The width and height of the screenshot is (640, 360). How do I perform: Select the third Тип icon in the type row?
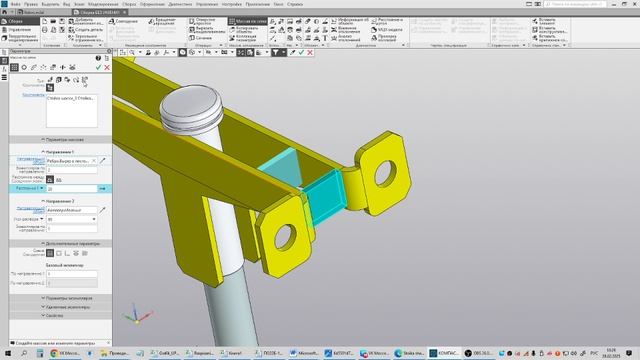(x=67, y=80)
